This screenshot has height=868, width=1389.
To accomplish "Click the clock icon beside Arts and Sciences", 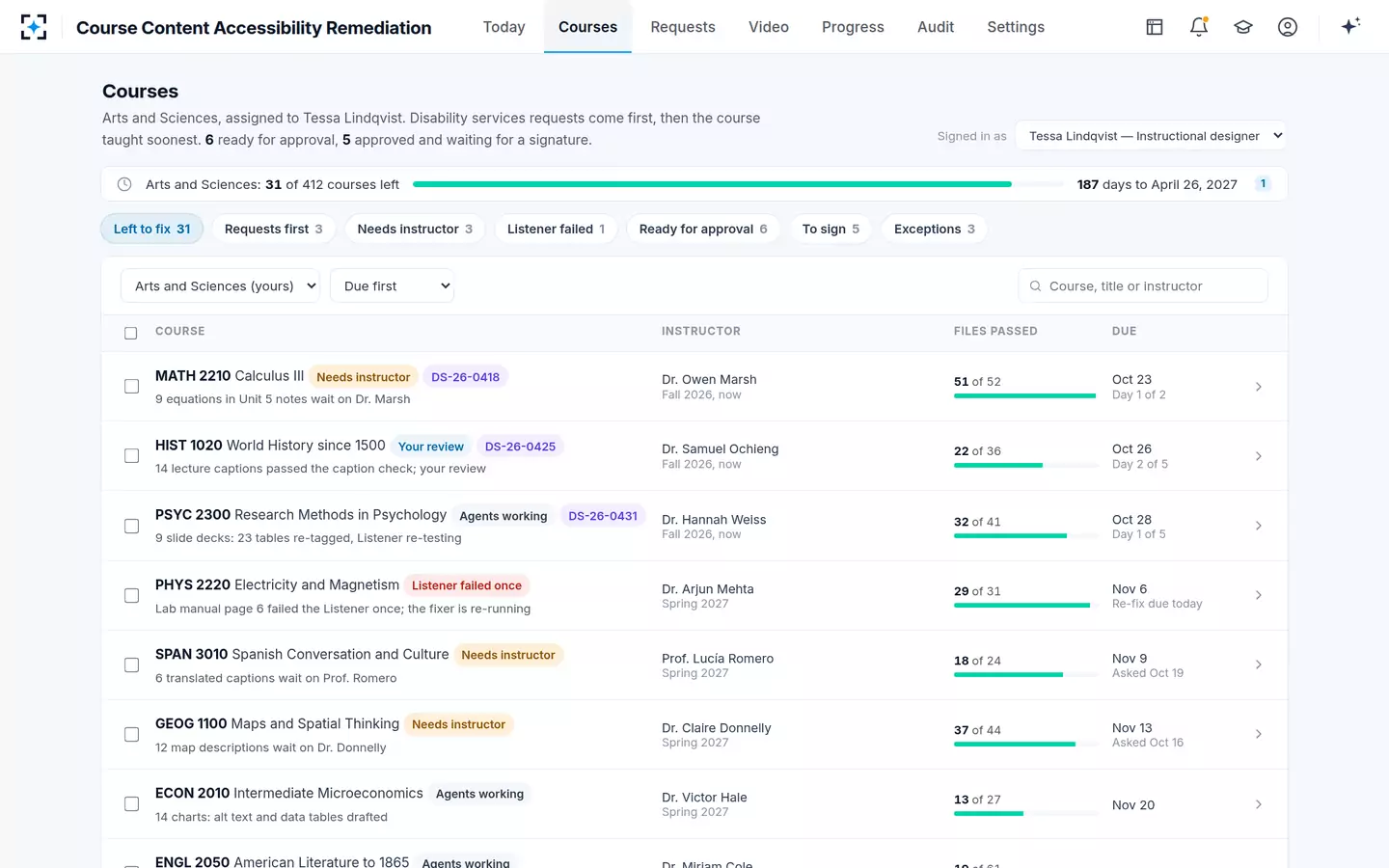I will [x=124, y=184].
